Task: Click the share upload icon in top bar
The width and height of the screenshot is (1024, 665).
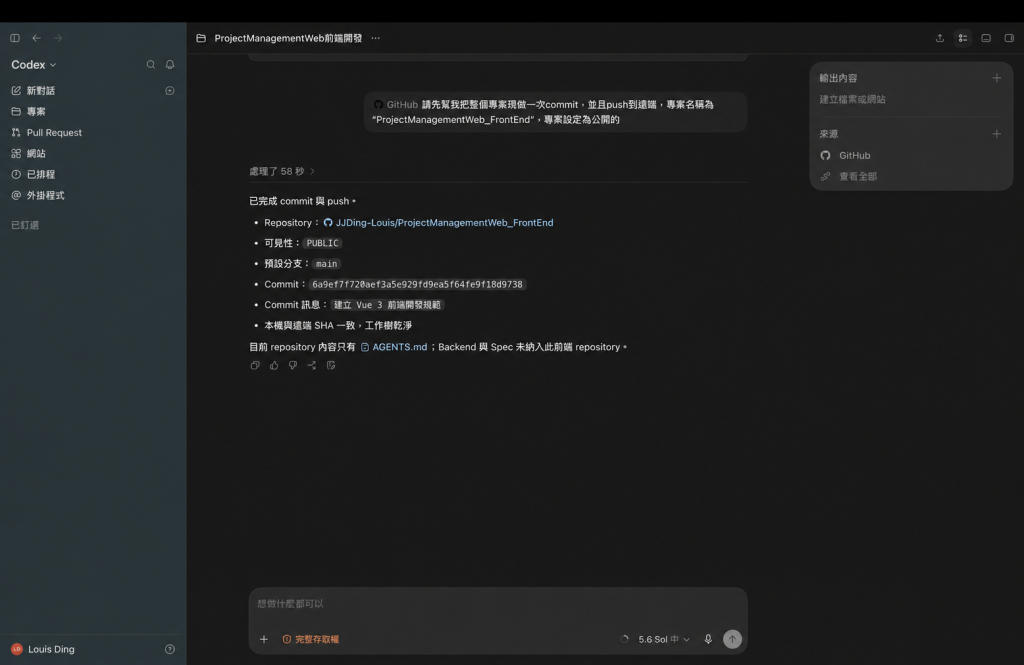Action: [940, 38]
